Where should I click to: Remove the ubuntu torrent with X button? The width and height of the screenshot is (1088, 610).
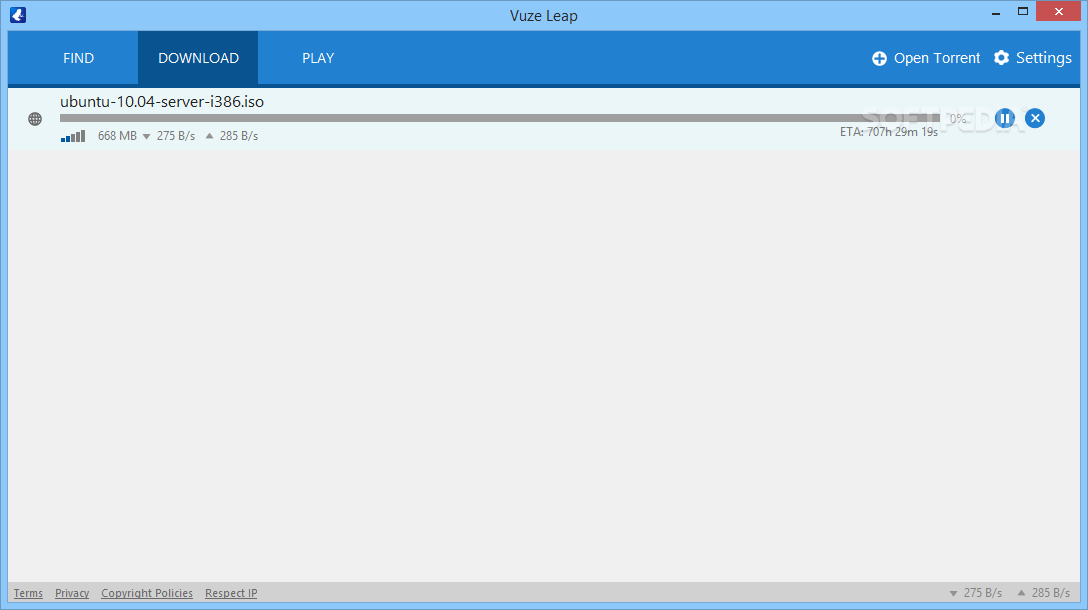pyautogui.click(x=1035, y=119)
